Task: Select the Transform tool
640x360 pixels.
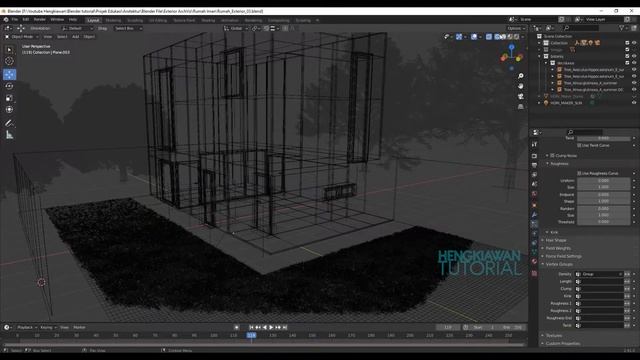Action: point(9,109)
